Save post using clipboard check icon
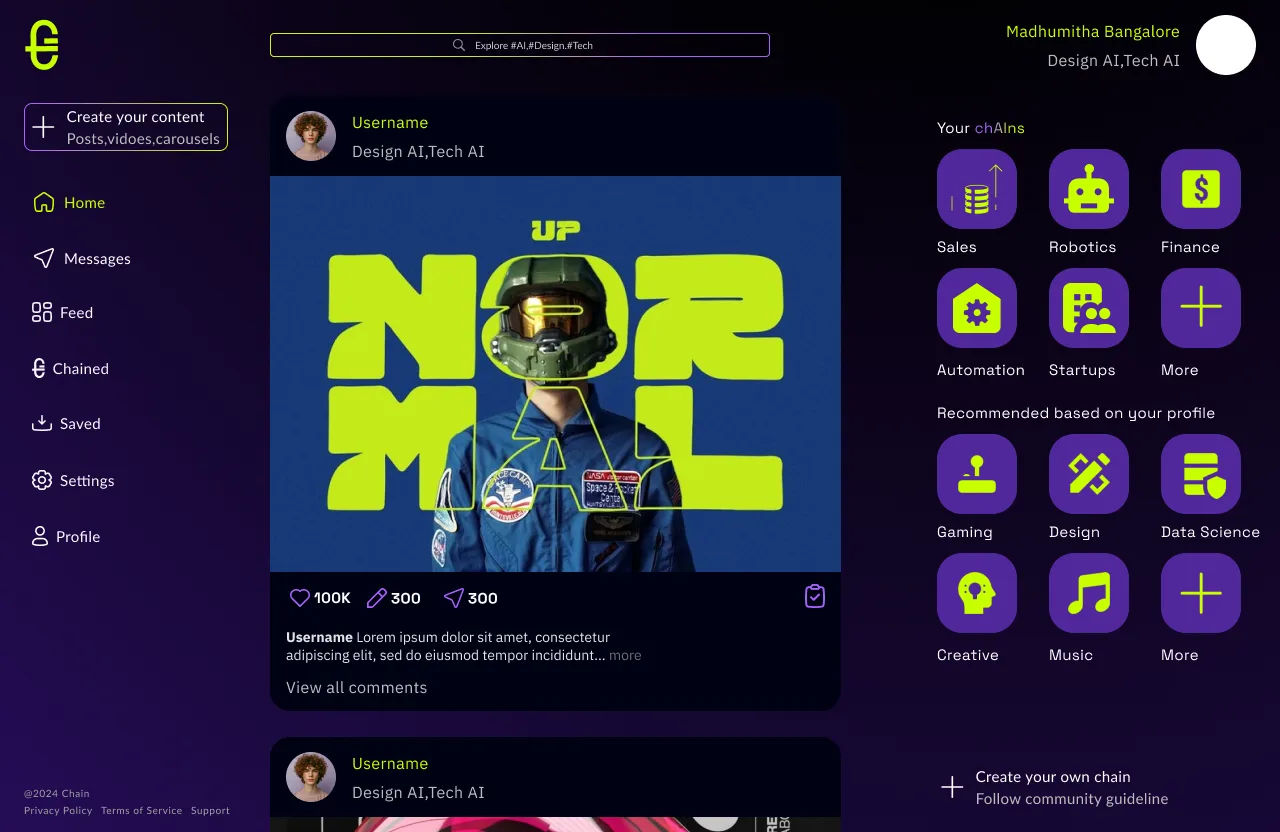 tap(815, 596)
